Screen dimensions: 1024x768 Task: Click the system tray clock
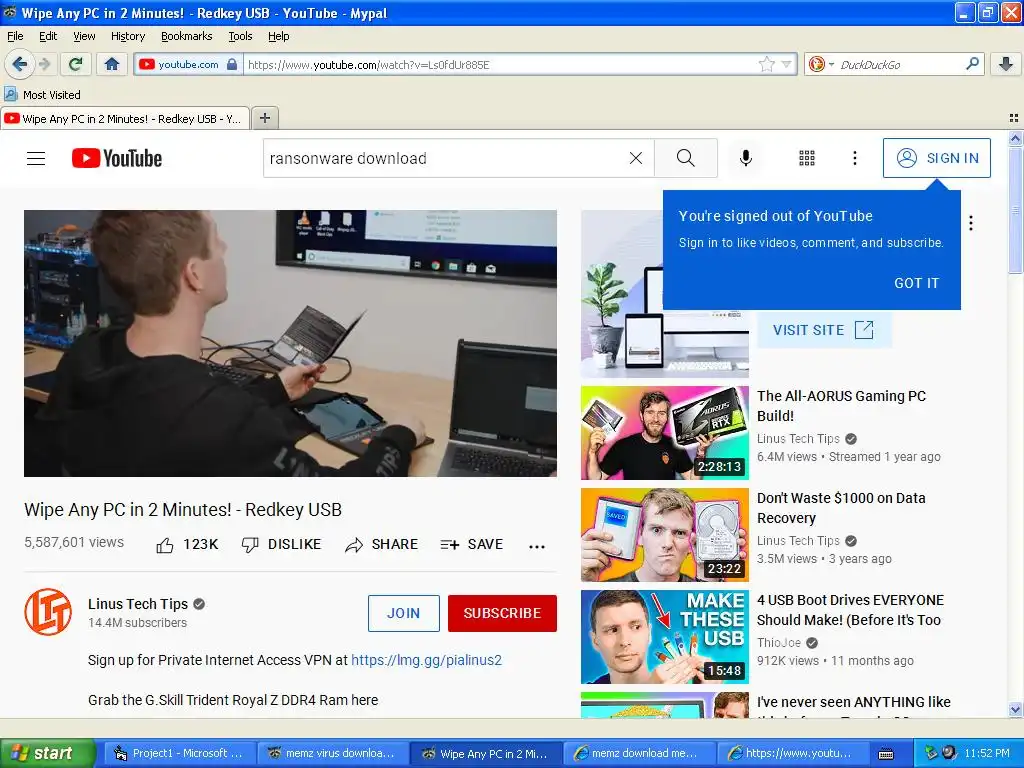[987, 753]
